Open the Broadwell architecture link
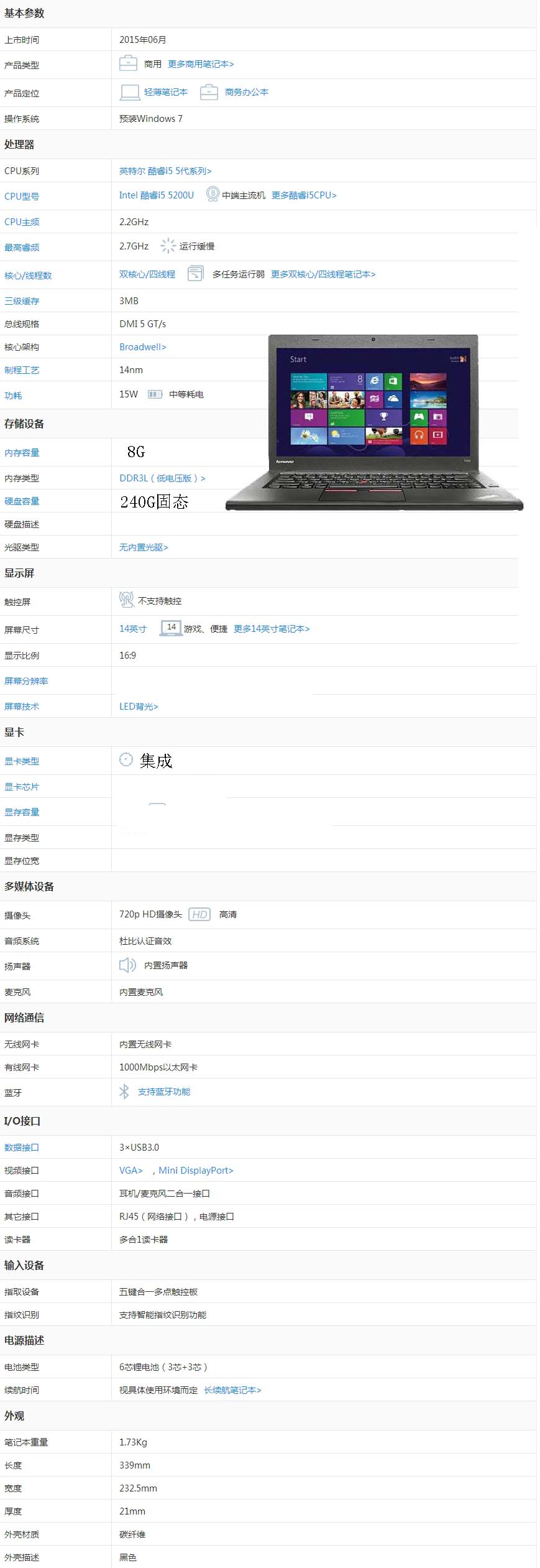Viewport: 540px width, 1568px height. 142,347
